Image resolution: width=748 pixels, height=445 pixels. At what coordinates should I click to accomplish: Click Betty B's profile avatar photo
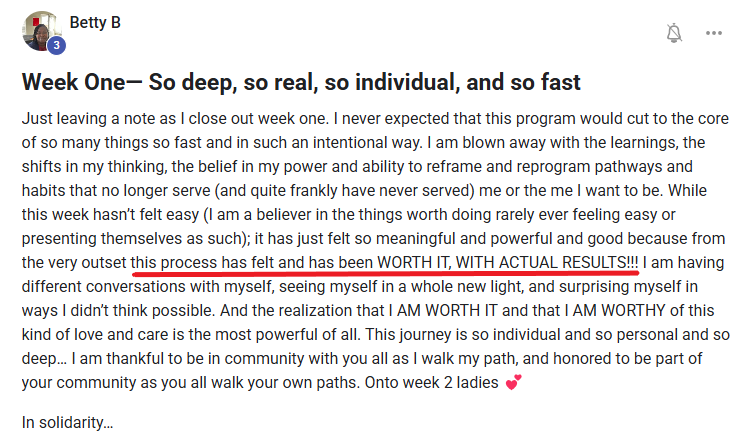point(40,31)
